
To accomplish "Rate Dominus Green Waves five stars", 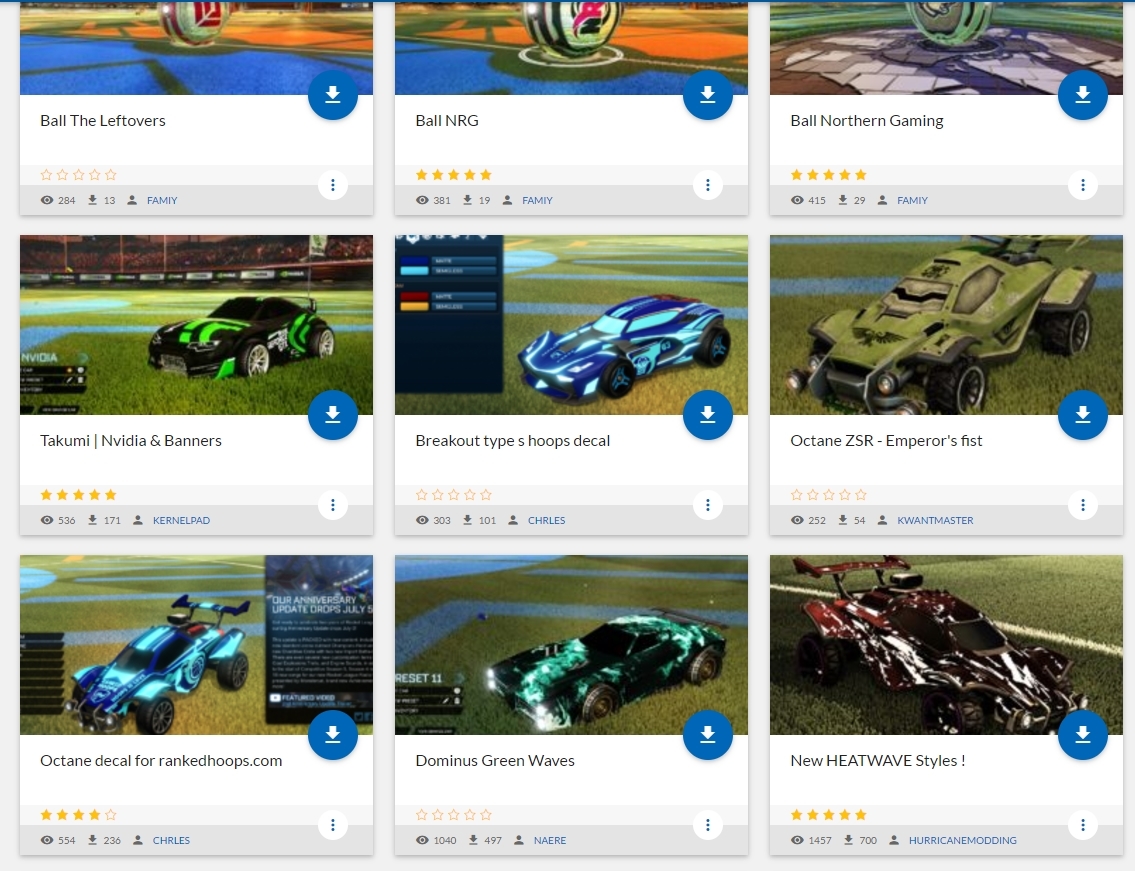I will click(486, 815).
